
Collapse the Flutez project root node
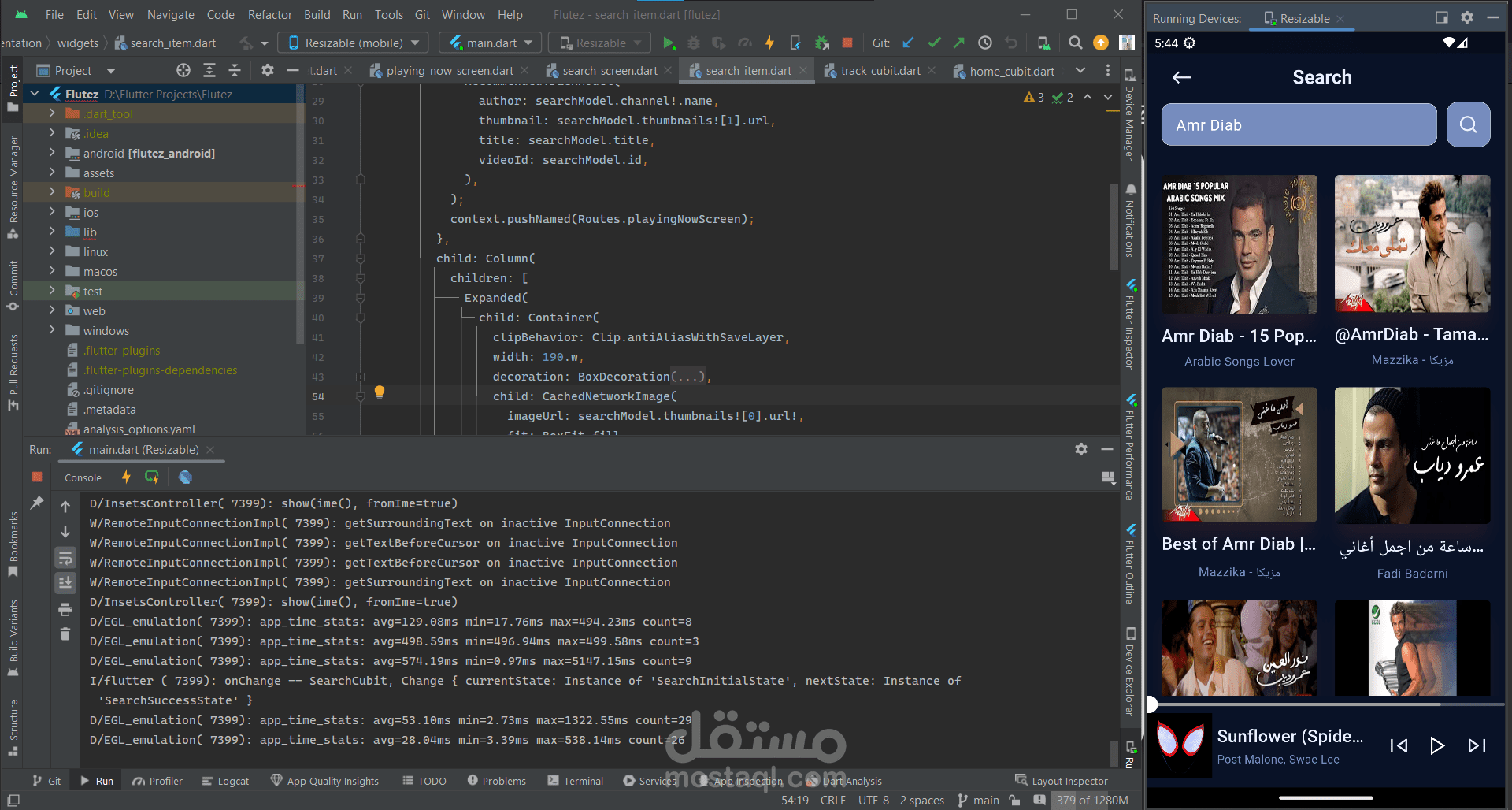[x=35, y=94]
